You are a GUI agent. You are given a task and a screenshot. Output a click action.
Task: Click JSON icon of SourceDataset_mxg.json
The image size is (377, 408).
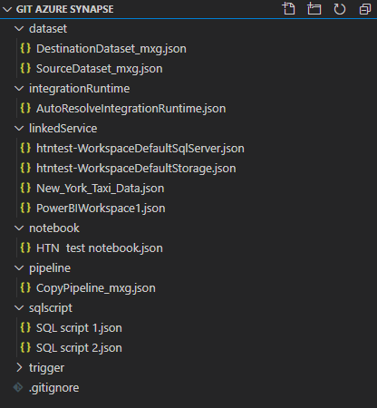pyautogui.click(x=26, y=68)
